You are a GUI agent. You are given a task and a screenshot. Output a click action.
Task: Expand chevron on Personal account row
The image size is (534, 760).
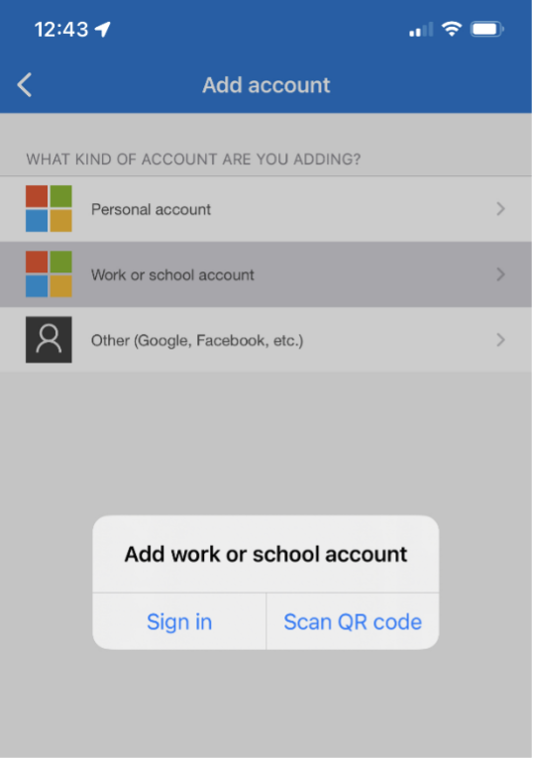tap(501, 209)
